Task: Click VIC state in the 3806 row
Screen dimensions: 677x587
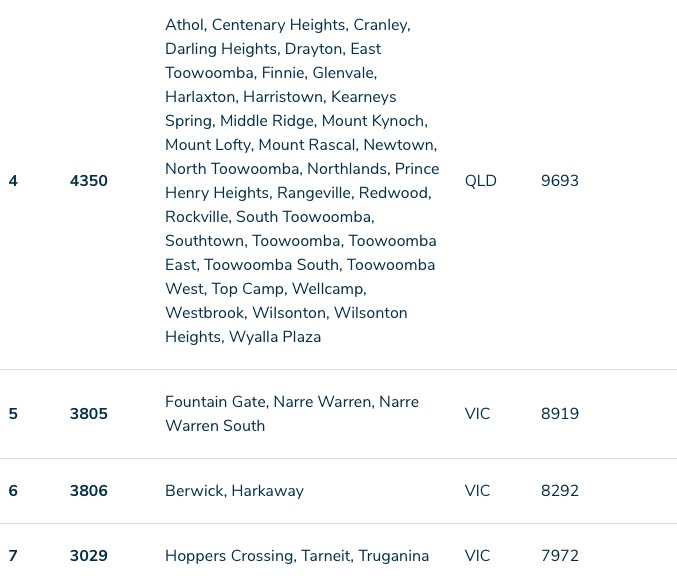Action: (x=477, y=490)
